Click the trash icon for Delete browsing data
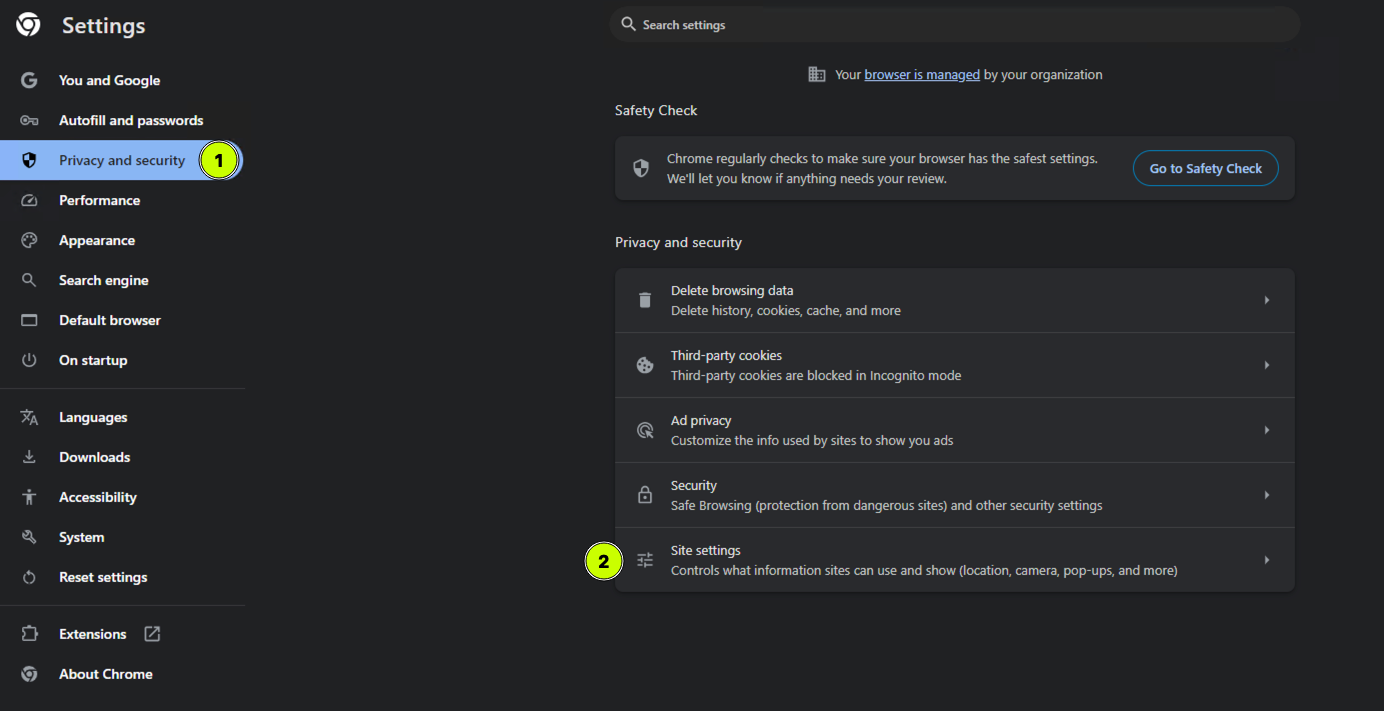Viewport: 1384px width, 711px height. [645, 300]
